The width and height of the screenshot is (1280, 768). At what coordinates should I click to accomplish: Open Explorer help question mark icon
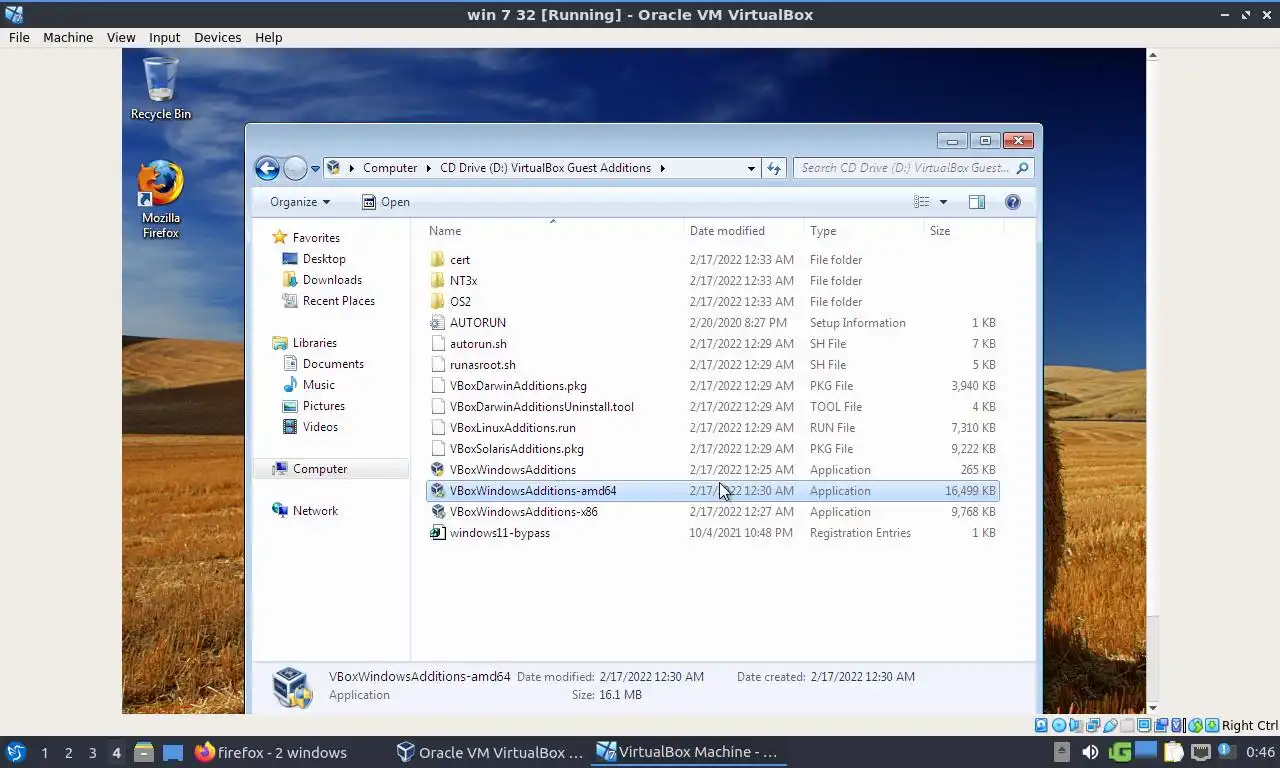[x=1013, y=202]
